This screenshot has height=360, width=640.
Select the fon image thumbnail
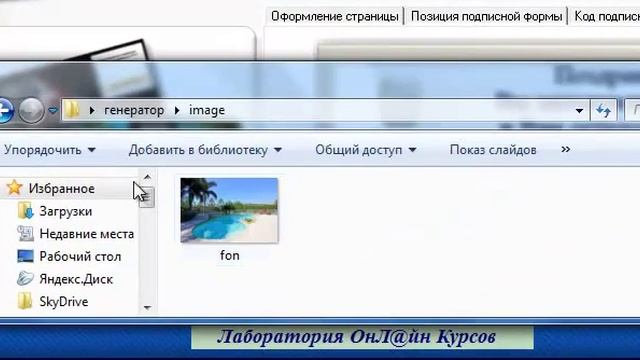tap(229, 210)
